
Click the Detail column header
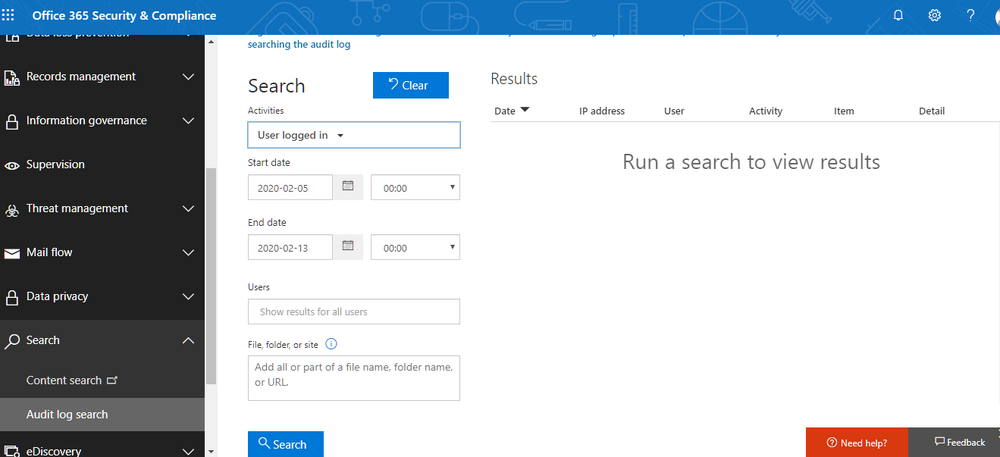(932, 111)
